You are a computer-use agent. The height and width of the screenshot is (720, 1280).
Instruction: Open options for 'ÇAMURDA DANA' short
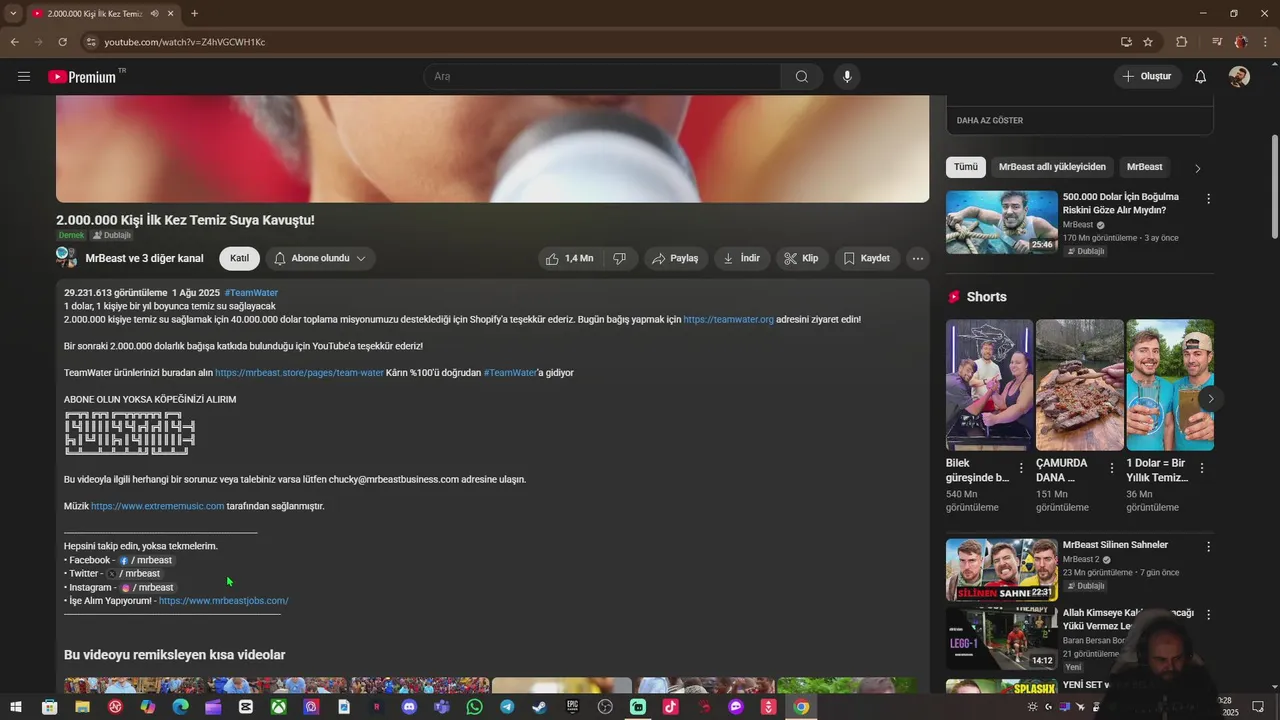(1111, 468)
